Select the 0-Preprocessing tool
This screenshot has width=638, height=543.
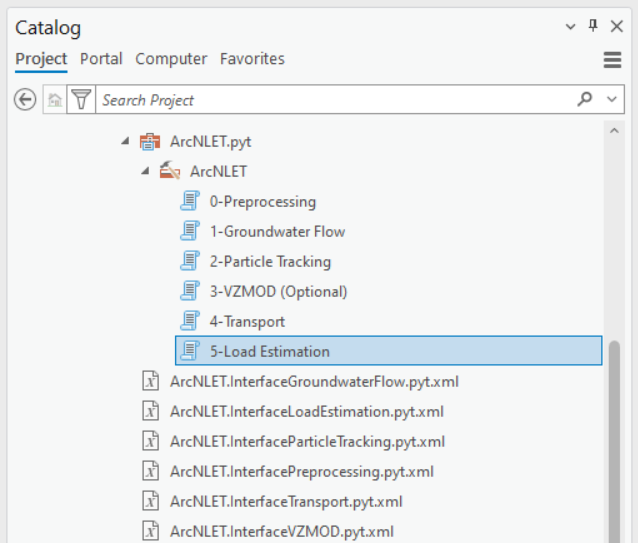point(262,202)
